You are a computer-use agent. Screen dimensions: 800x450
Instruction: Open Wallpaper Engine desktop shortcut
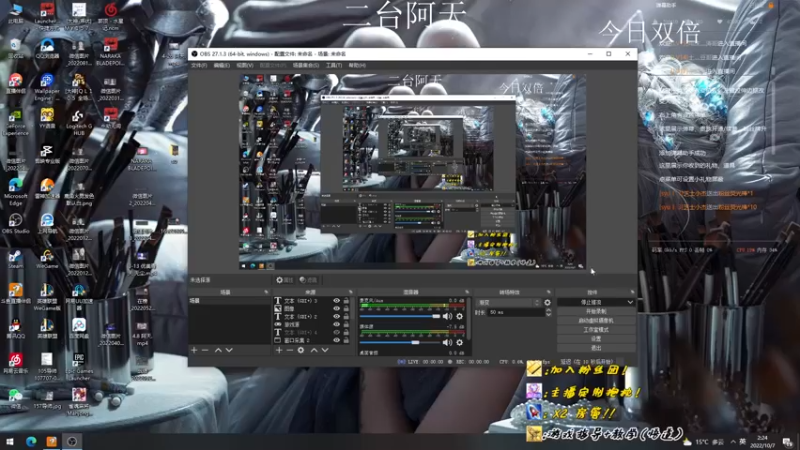click(x=47, y=87)
